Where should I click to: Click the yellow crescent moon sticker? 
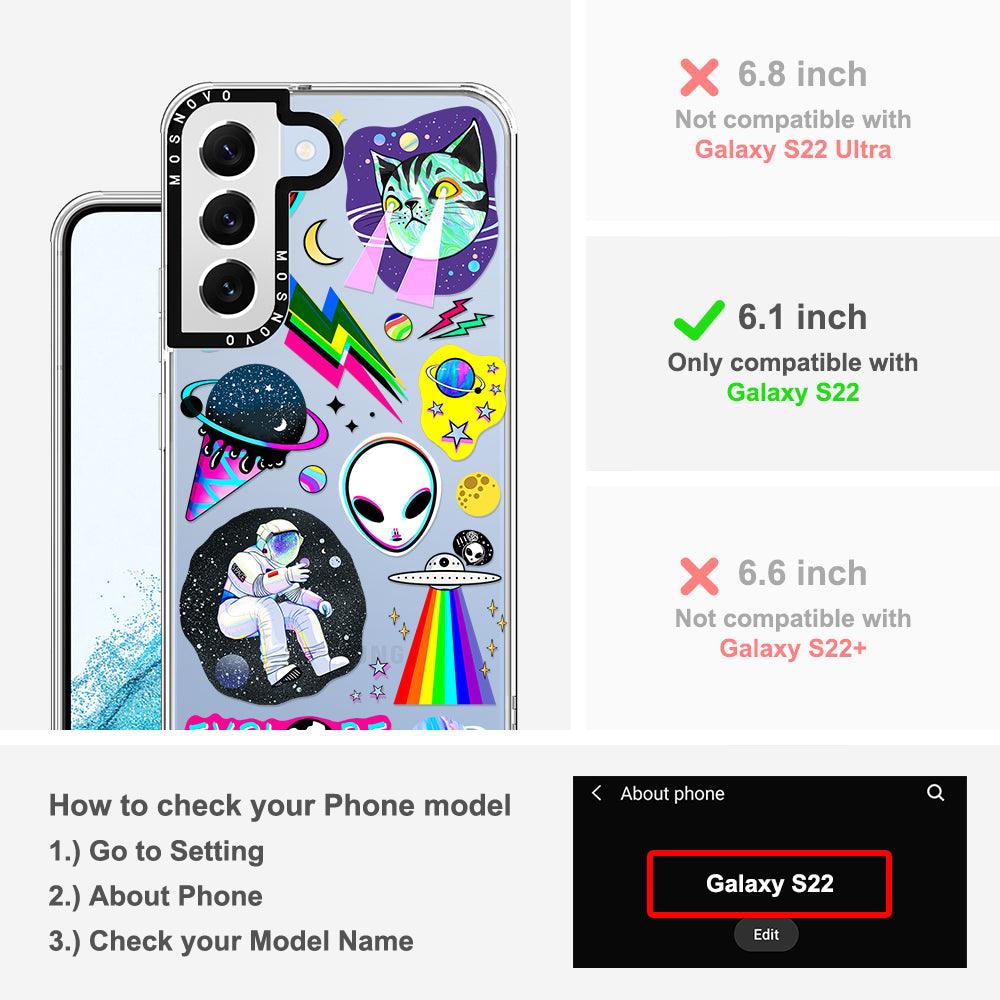pyautogui.click(x=321, y=242)
